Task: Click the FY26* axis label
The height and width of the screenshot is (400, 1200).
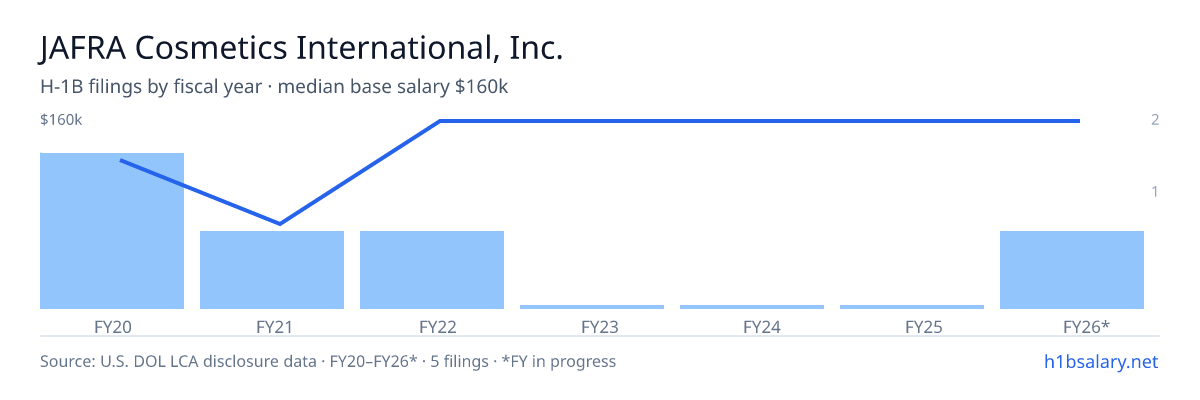Action: (x=1072, y=326)
